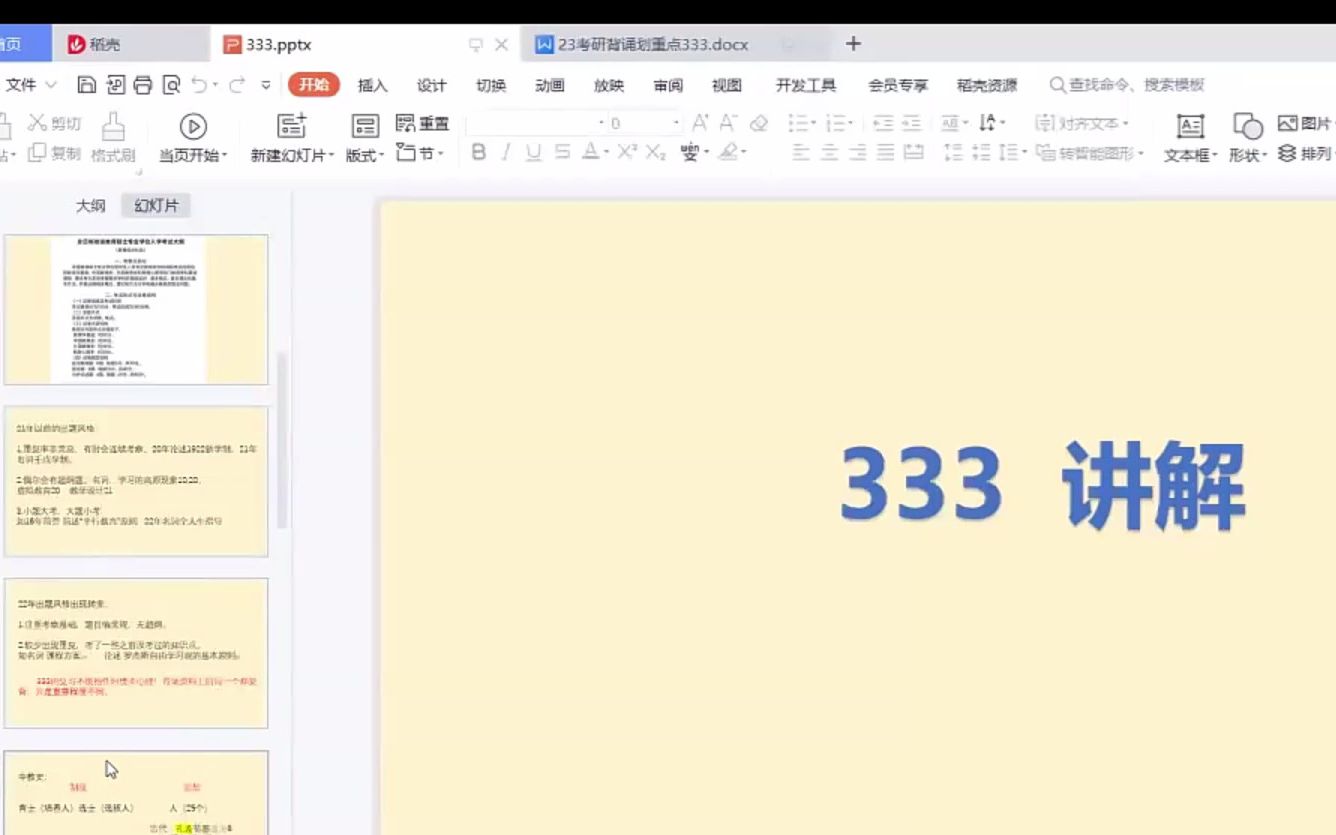Align text left icon
Screen dimensions: 1336x835
[x=801, y=152]
